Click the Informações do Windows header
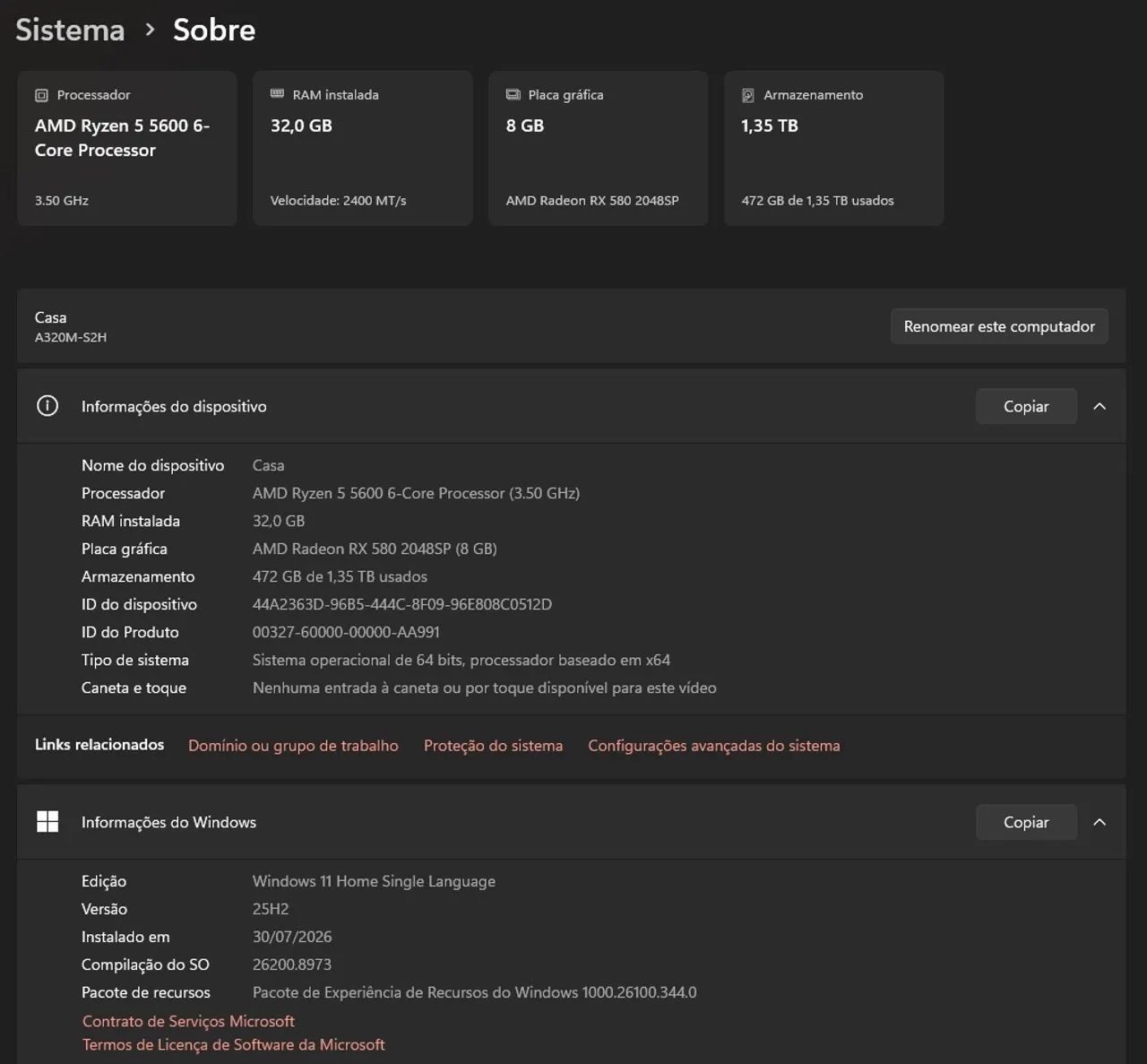 click(x=572, y=822)
